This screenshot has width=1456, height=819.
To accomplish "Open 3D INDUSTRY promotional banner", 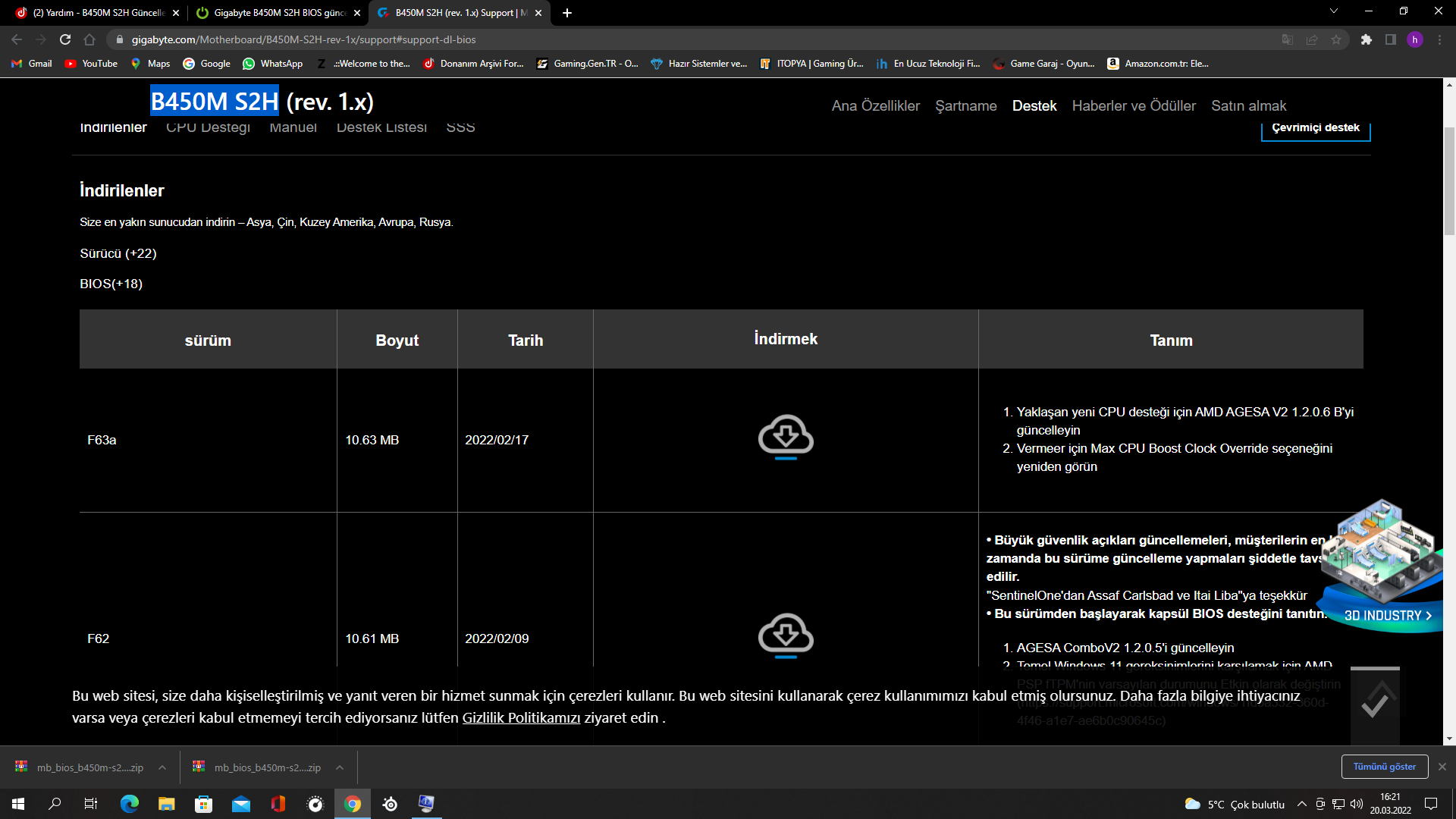I will point(1380,567).
